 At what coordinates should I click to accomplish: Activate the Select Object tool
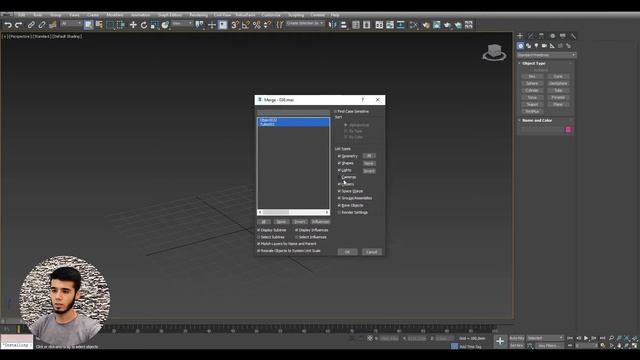click(88, 25)
